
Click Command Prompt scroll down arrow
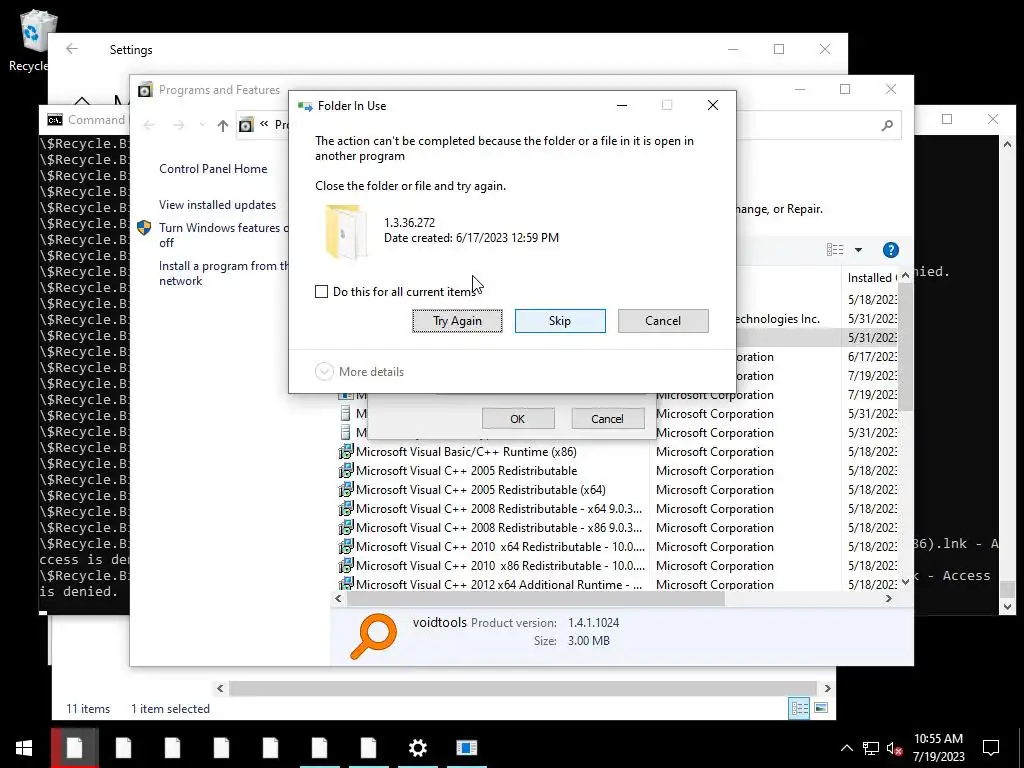click(x=1007, y=607)
